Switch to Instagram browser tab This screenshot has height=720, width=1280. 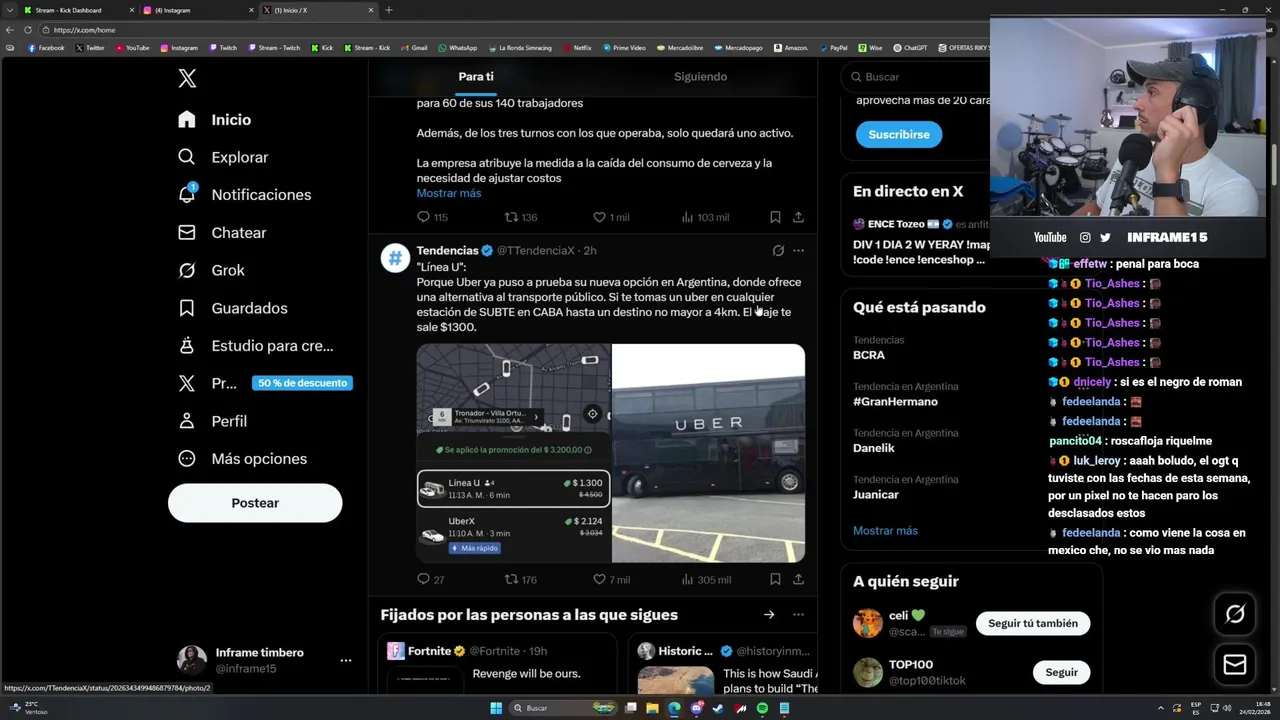point(196,10)
